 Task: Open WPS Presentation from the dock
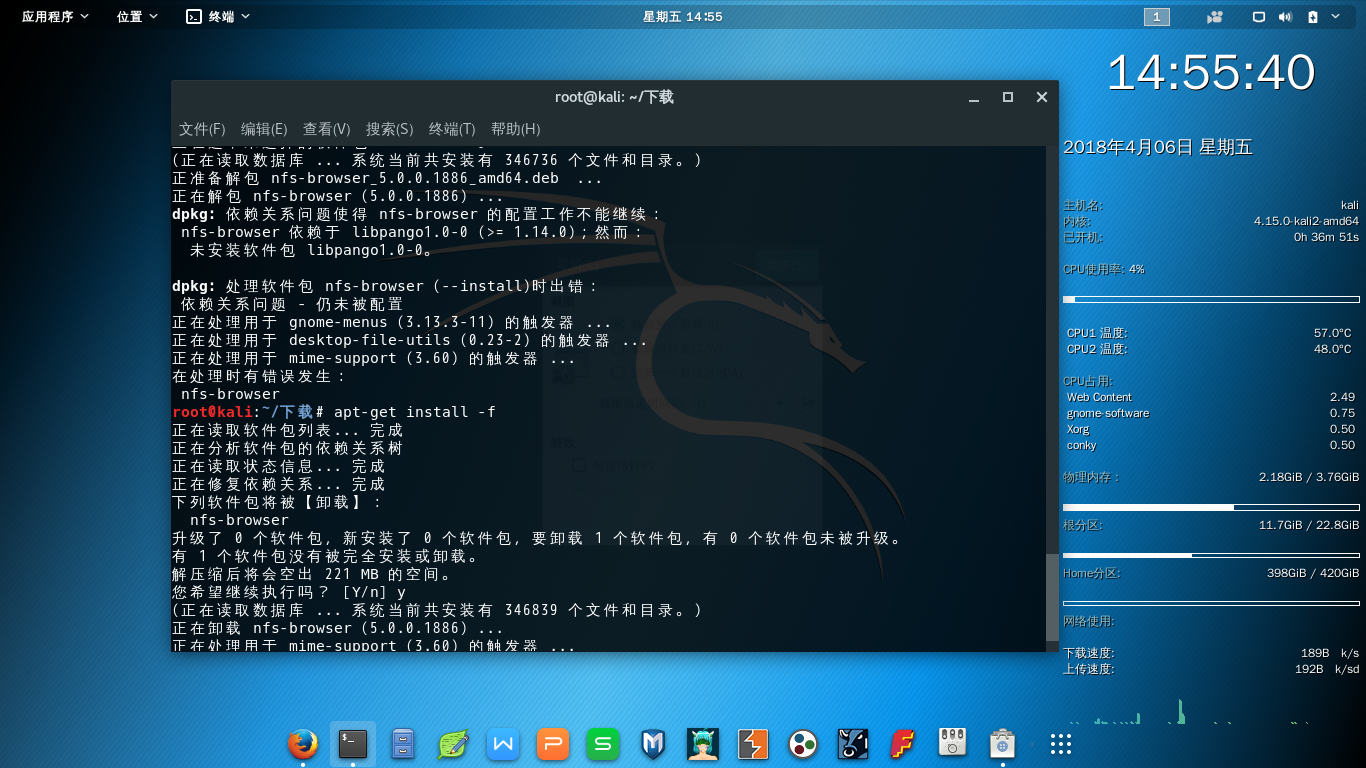coord(553,745)
